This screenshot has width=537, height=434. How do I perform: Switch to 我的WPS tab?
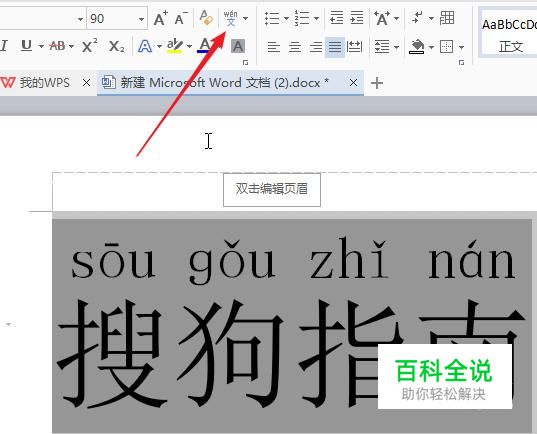point(45,83)
